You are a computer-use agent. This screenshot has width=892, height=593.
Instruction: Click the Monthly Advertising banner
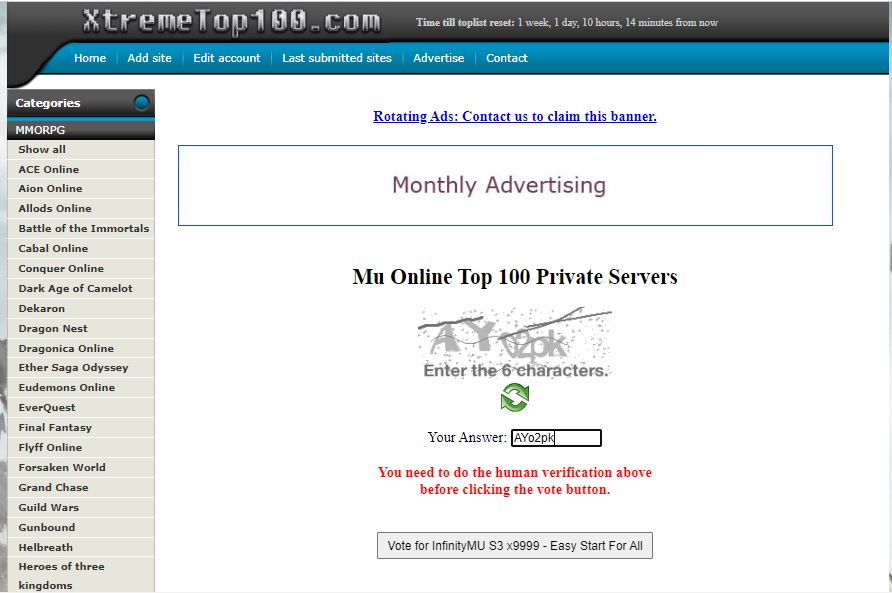(505, 186)
